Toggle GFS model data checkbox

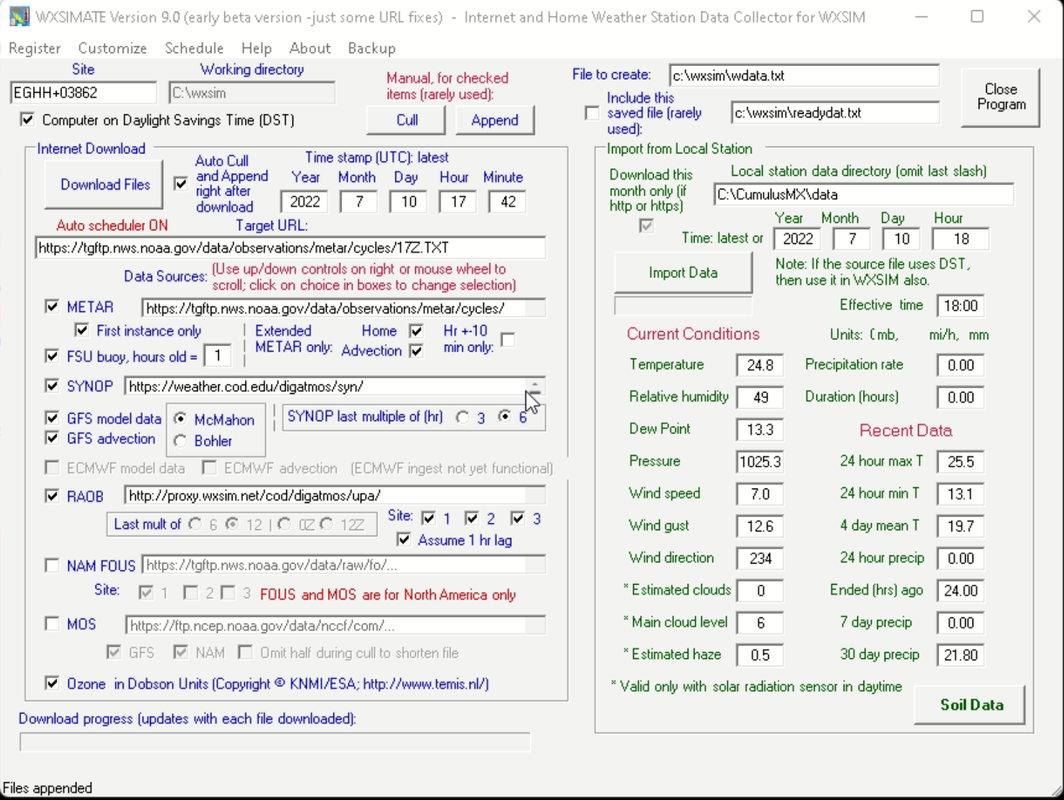pos(52,417)
